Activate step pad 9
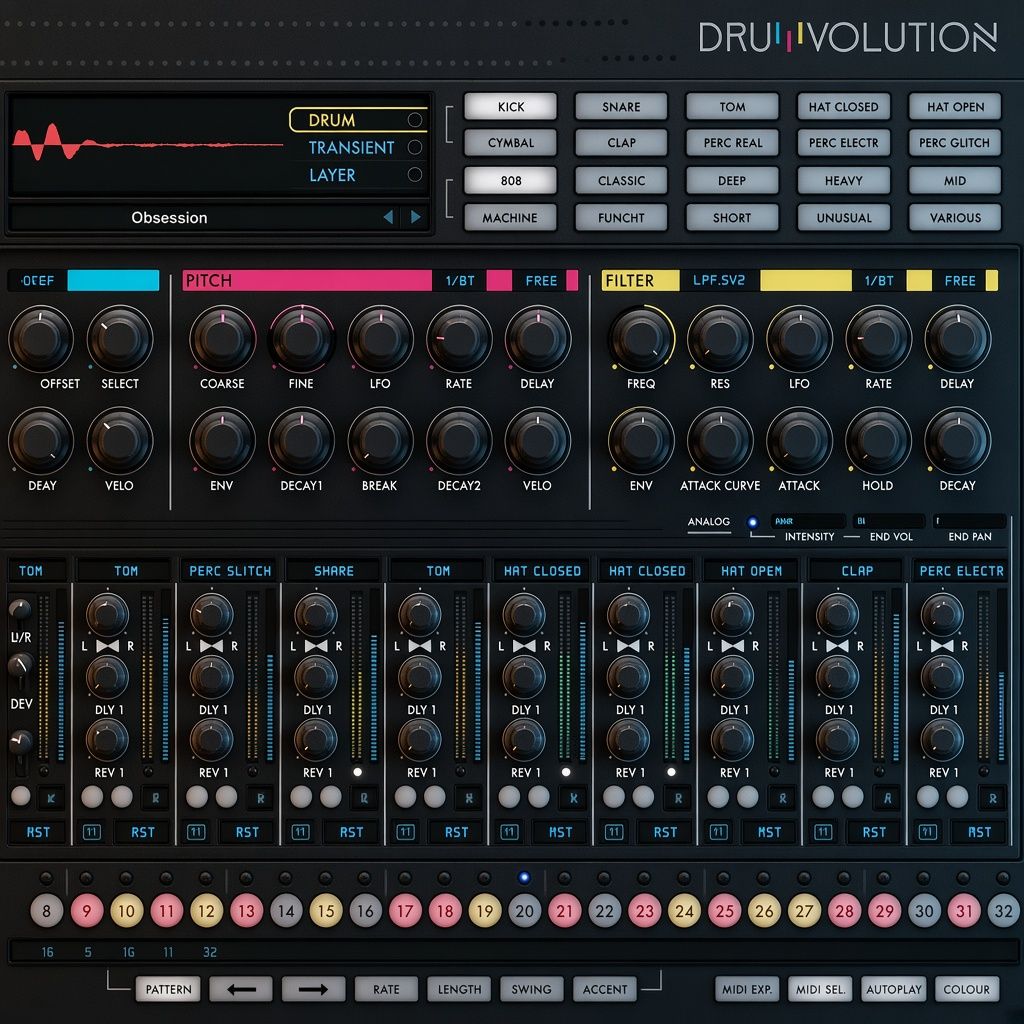1024x1024 pixels. 87,910
